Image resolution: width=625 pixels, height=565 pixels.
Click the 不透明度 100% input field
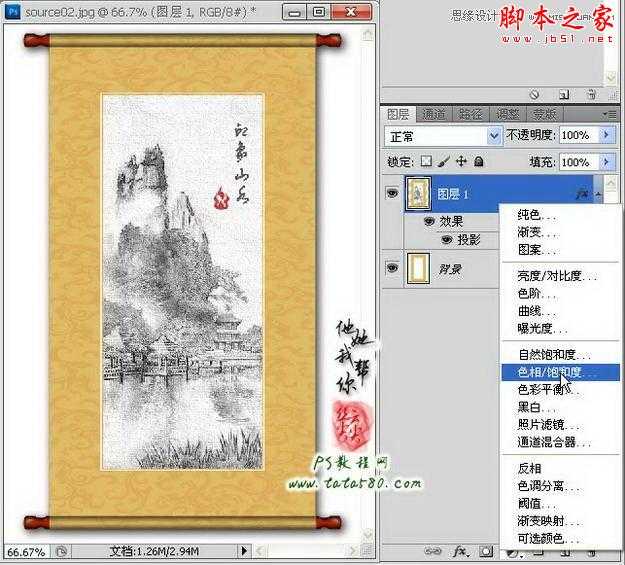(579, 136)
